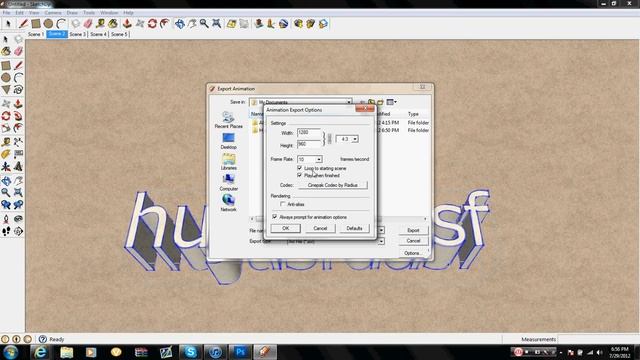Switch to the Scene 5 tab
This screenshot has width=640, height=360.
coord(119,34)
